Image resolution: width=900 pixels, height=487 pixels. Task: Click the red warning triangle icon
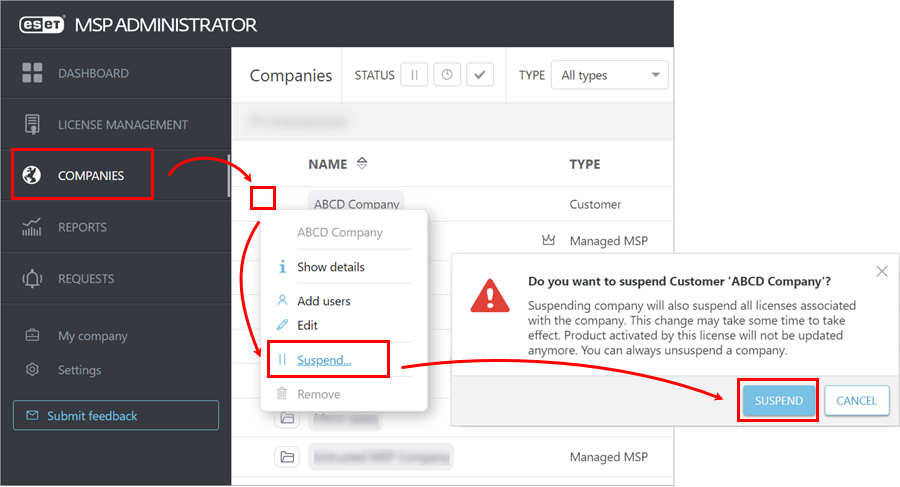click(x=490, y=296)
